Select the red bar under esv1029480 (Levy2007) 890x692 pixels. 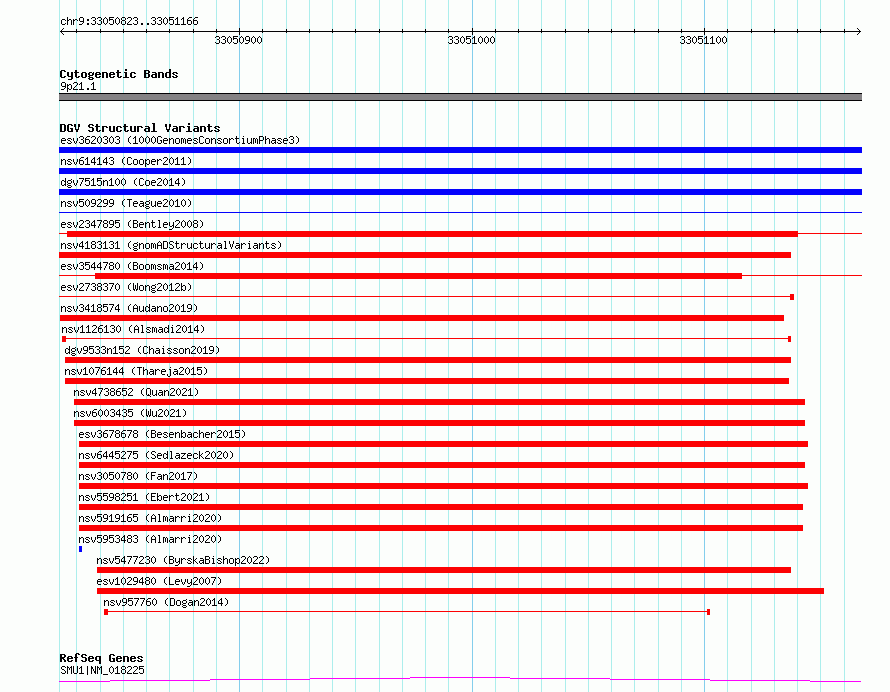[460, 591]
